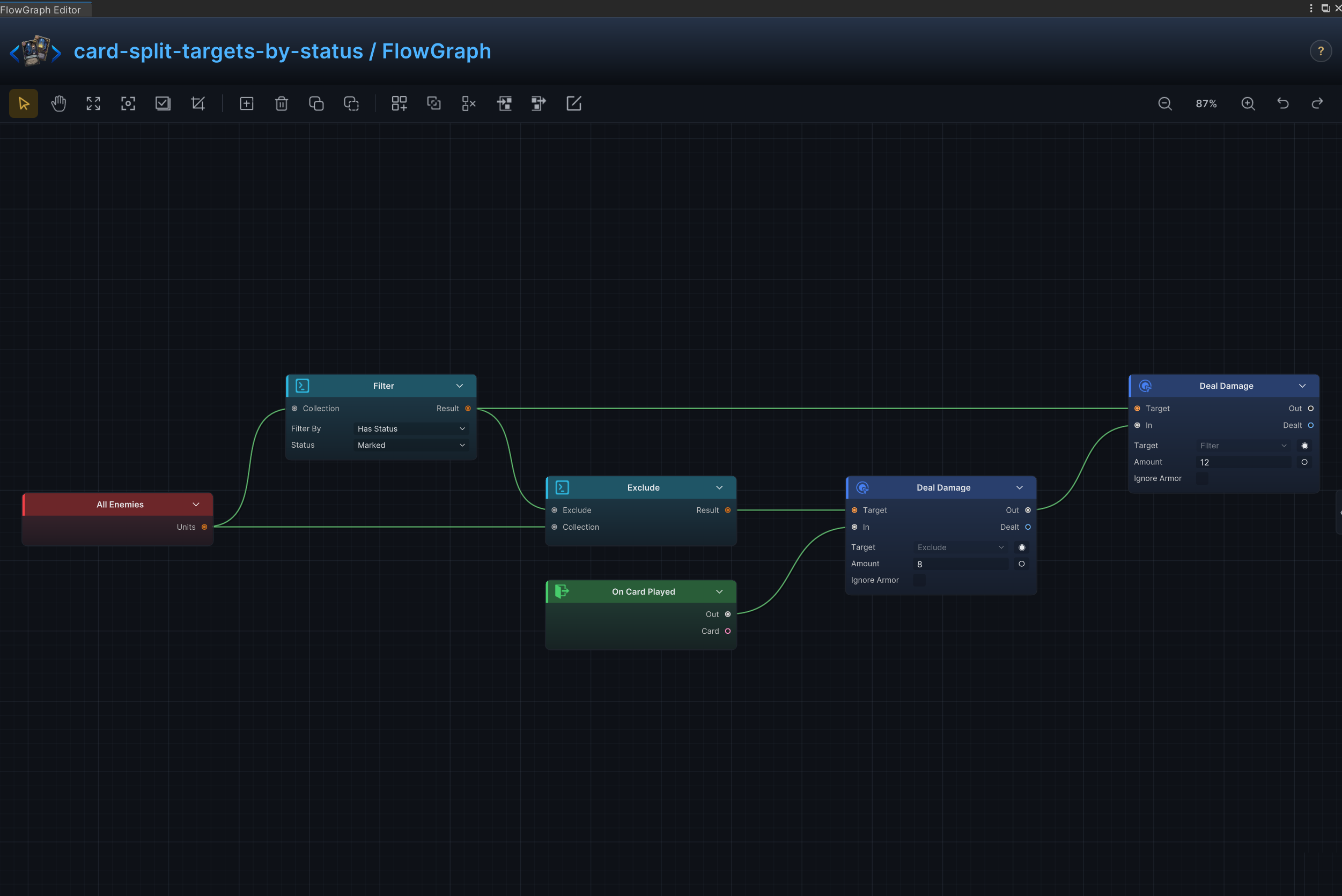Click the Out port on On Card Played

tap(727, 614)
